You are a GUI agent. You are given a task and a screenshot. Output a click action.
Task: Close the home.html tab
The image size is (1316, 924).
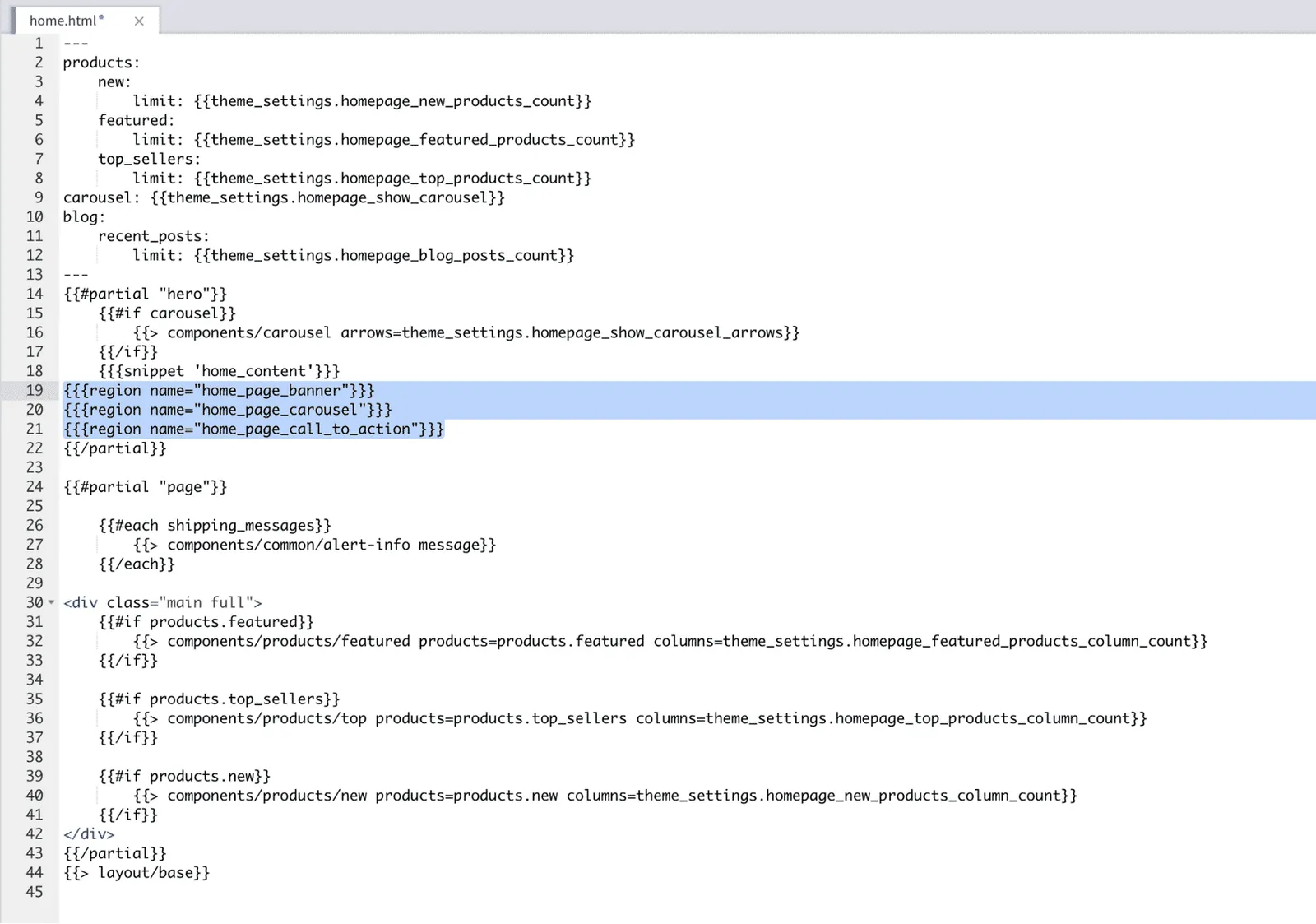(139, 21)
